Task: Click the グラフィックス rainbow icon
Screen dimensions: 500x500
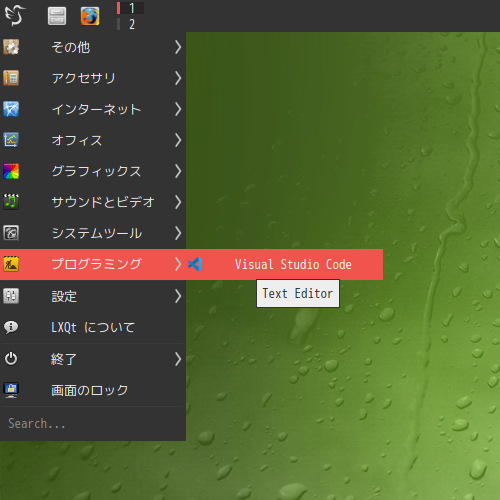Action: (11, 171)
